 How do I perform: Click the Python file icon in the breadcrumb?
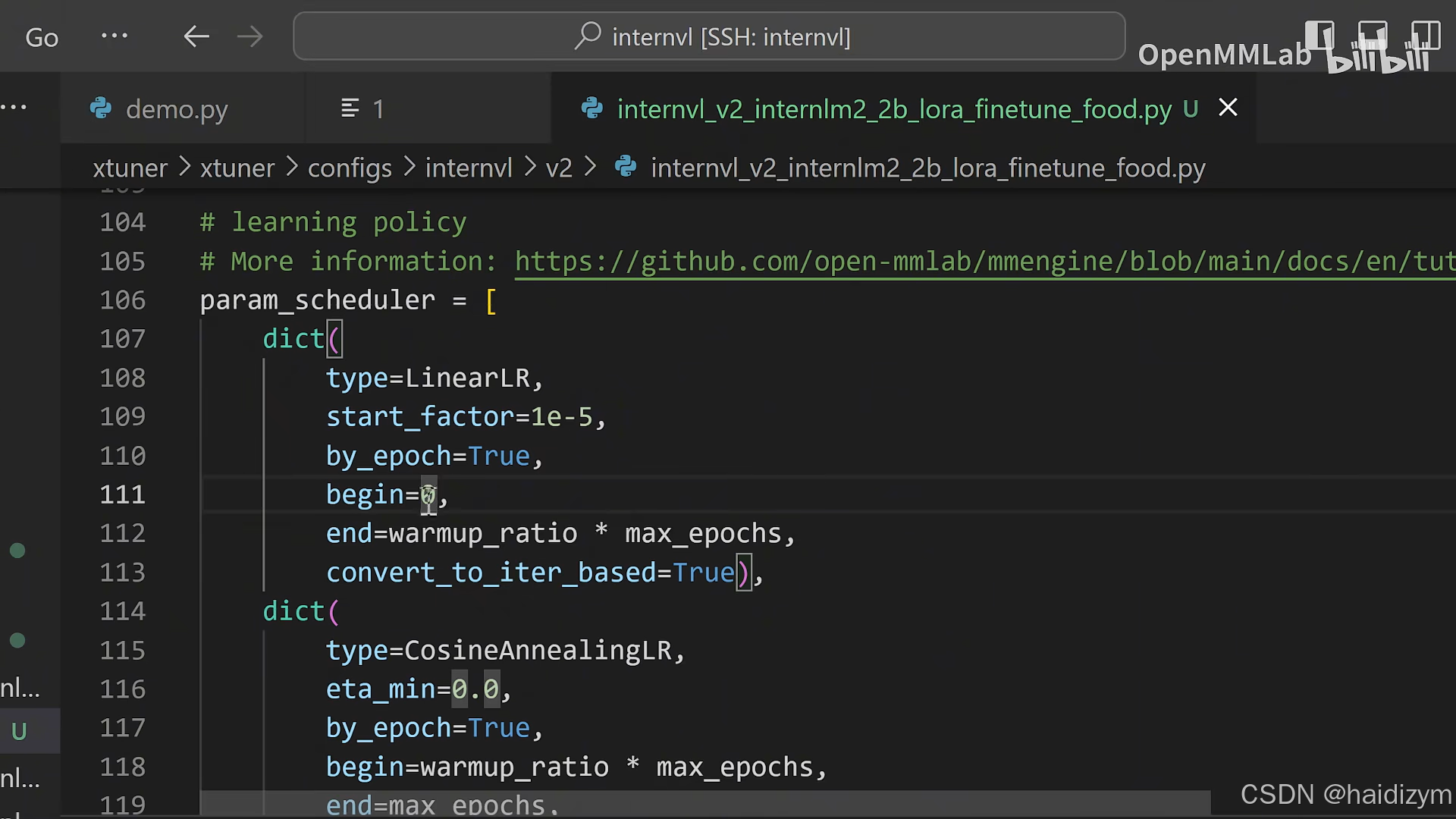pyautogui.click(x=626, y=167)
